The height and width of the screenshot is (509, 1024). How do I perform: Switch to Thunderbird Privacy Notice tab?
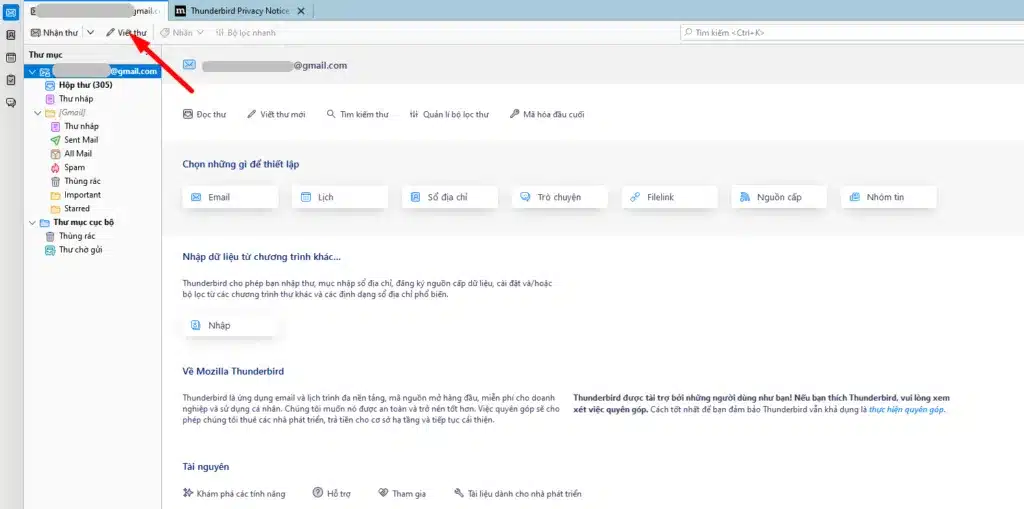(239, 11)
